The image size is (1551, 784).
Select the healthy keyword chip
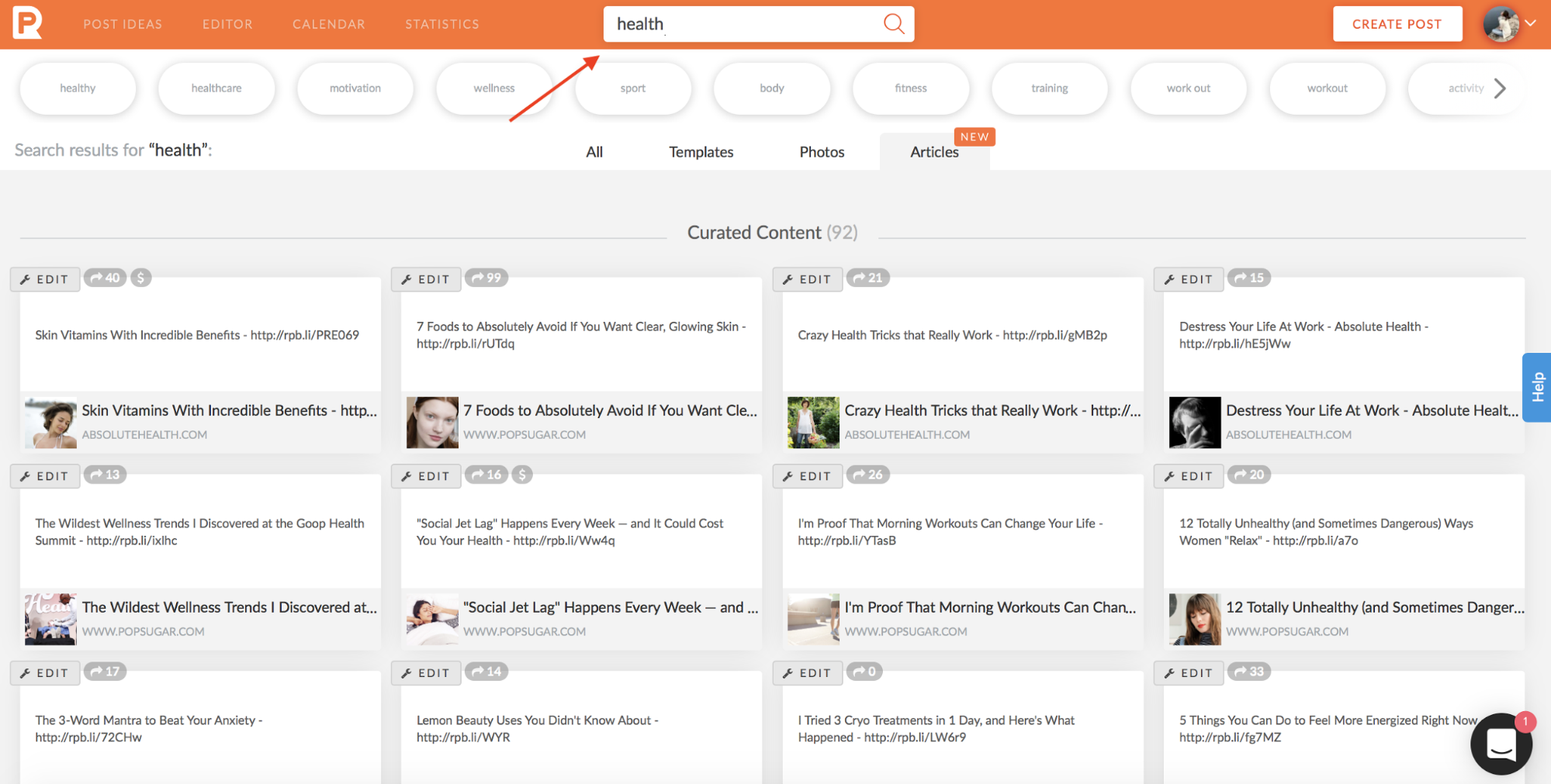click(78, 88)
